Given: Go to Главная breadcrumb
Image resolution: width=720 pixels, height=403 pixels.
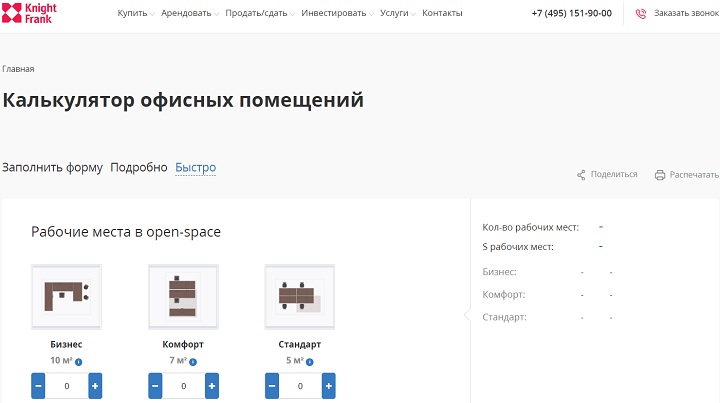Looking at the screenshot, I should (x=18, y=69).
